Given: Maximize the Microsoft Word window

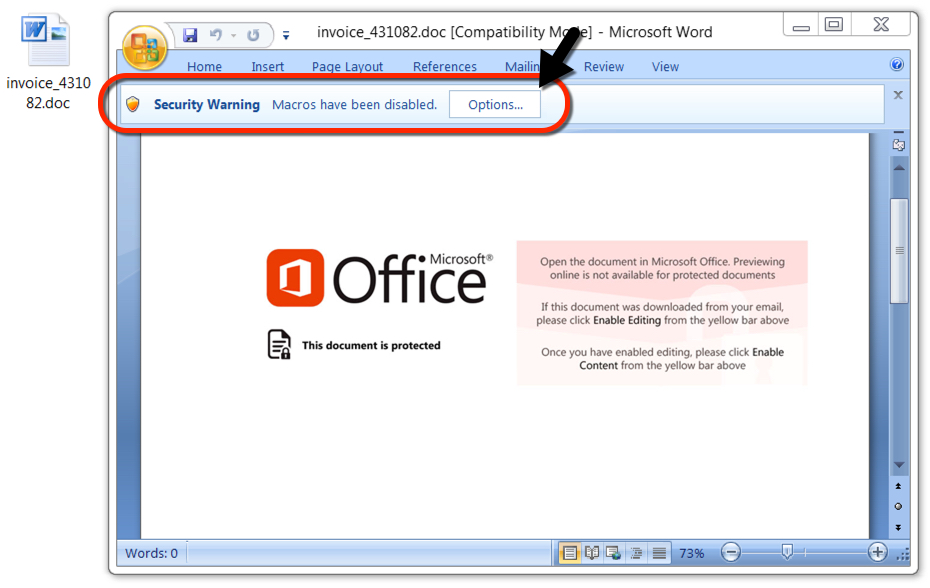Looking at the screenshot, I should click(834, 25).
